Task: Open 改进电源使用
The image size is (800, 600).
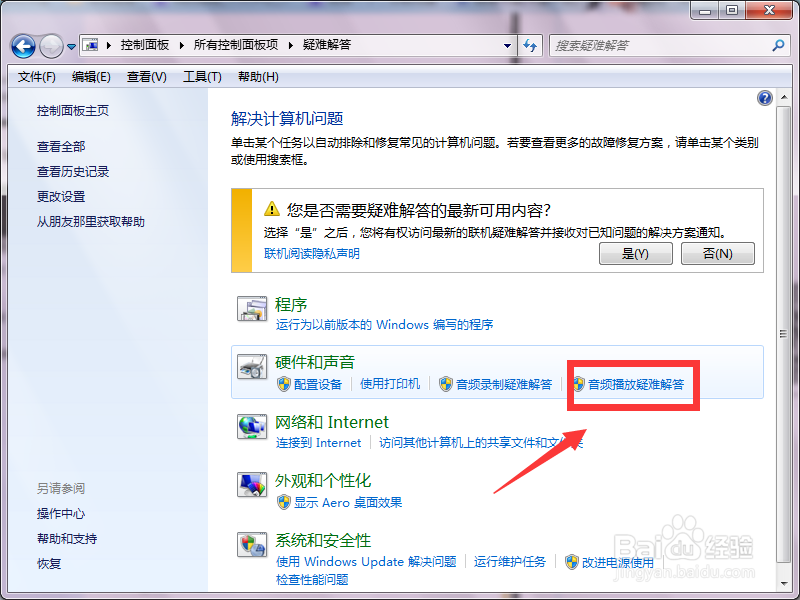Action: 618,562
